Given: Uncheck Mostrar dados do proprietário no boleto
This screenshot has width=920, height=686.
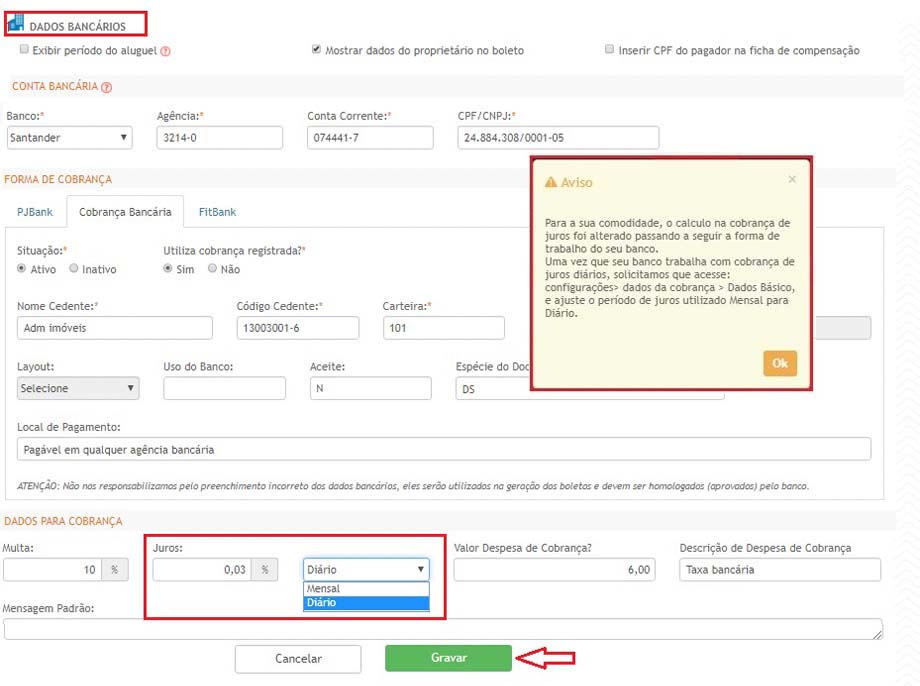Looking at the screenshot, I should 317,49.
